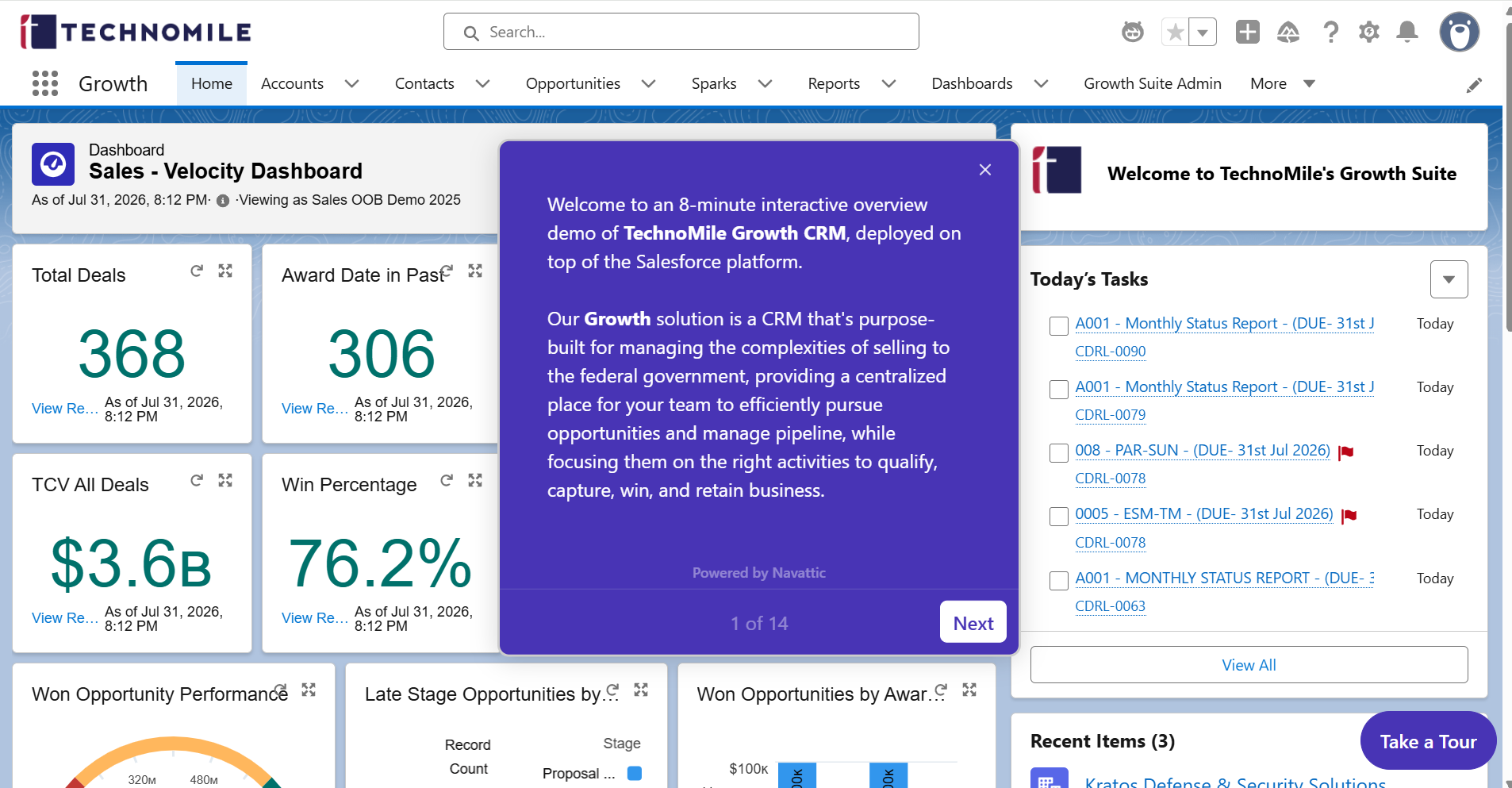Open the Favorites list dropdown arrow

point(1203,33)
